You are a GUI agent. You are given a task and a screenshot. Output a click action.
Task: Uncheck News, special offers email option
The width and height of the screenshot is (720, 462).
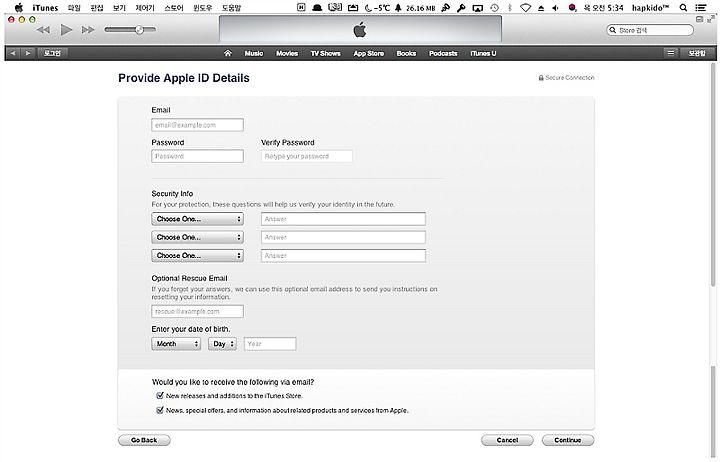click(160, 410)
